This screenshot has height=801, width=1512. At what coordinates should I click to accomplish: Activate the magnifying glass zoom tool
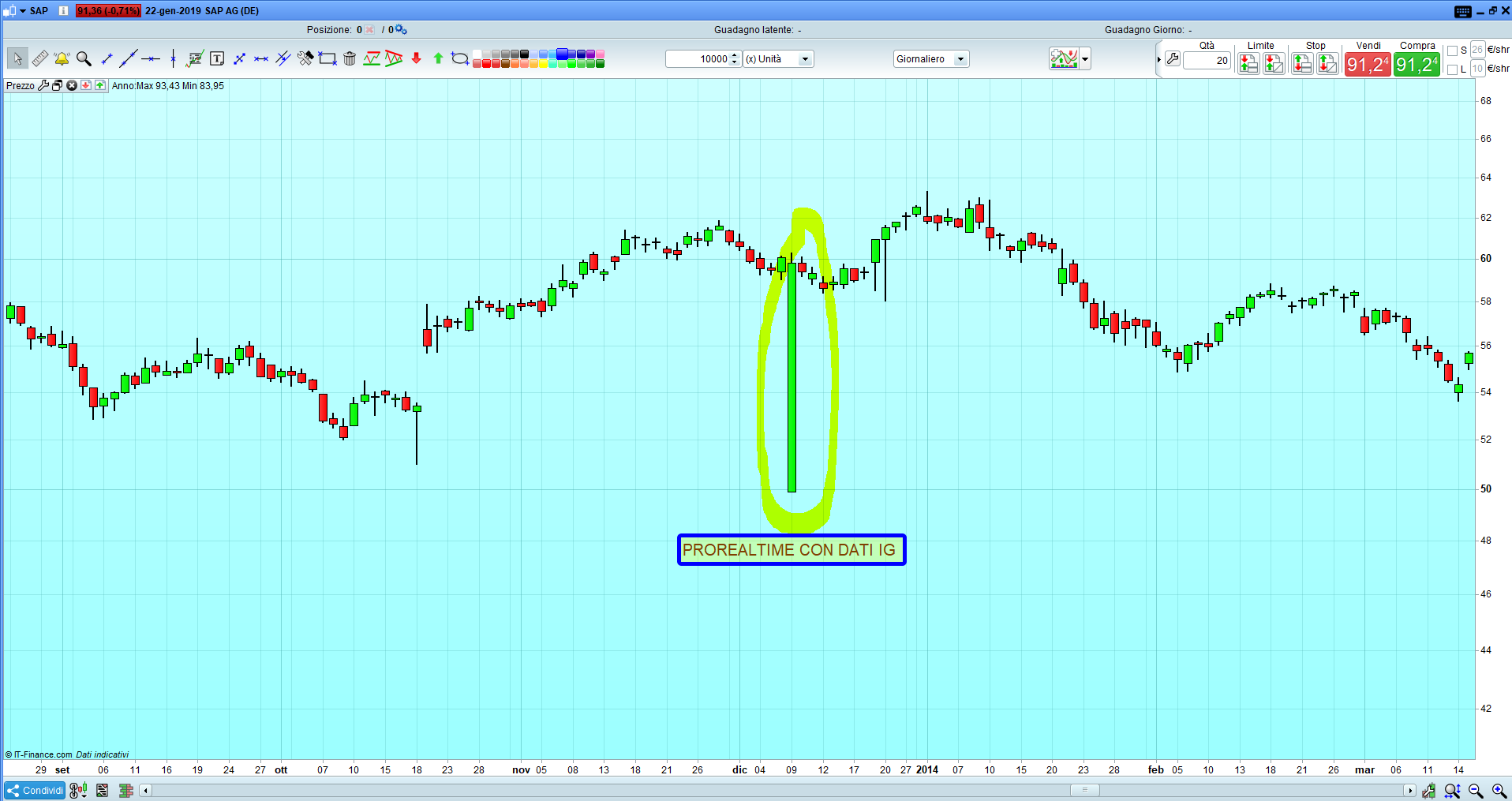click(x=84, y=58)
